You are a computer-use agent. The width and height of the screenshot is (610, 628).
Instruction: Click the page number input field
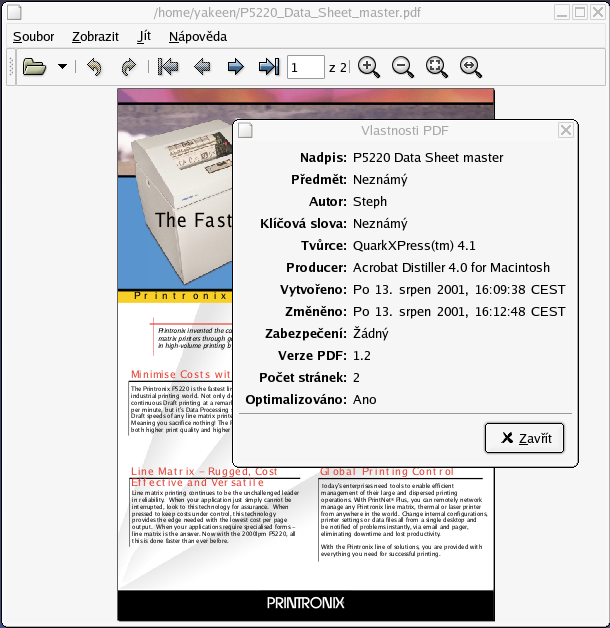pos(306,67)
